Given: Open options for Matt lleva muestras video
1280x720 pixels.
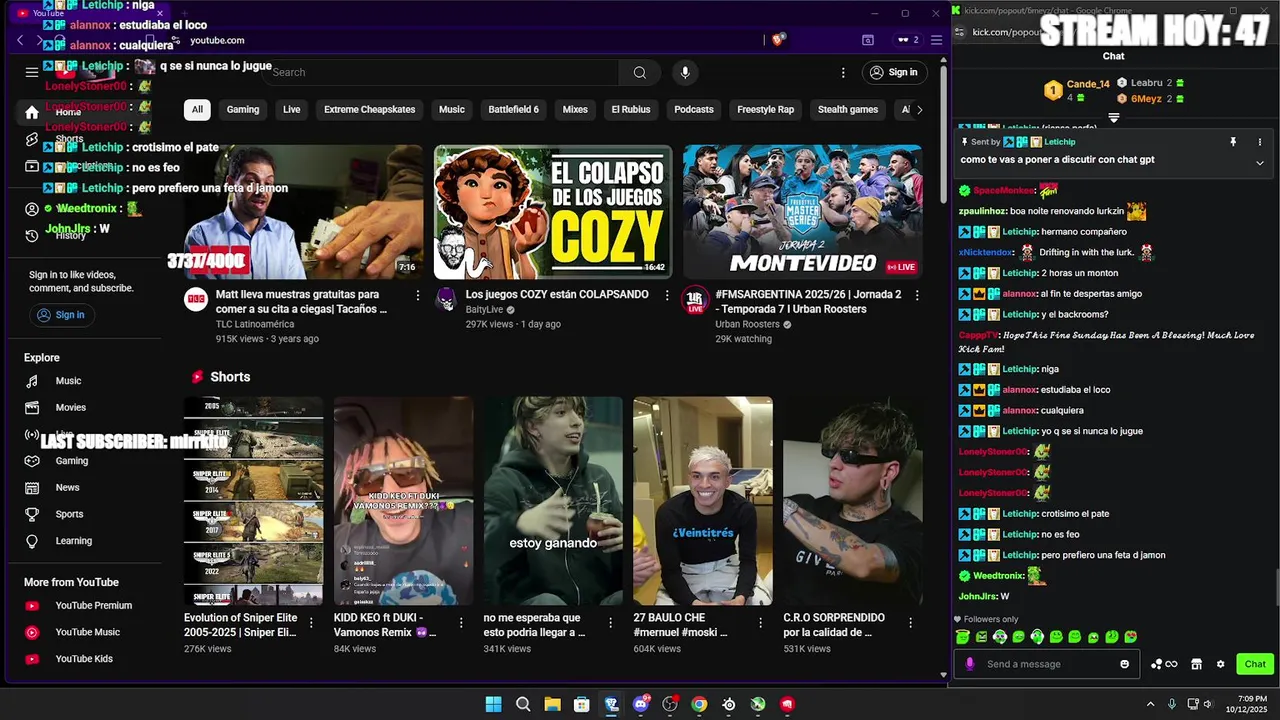Looking at the screenshot, I should coord(418,295).
